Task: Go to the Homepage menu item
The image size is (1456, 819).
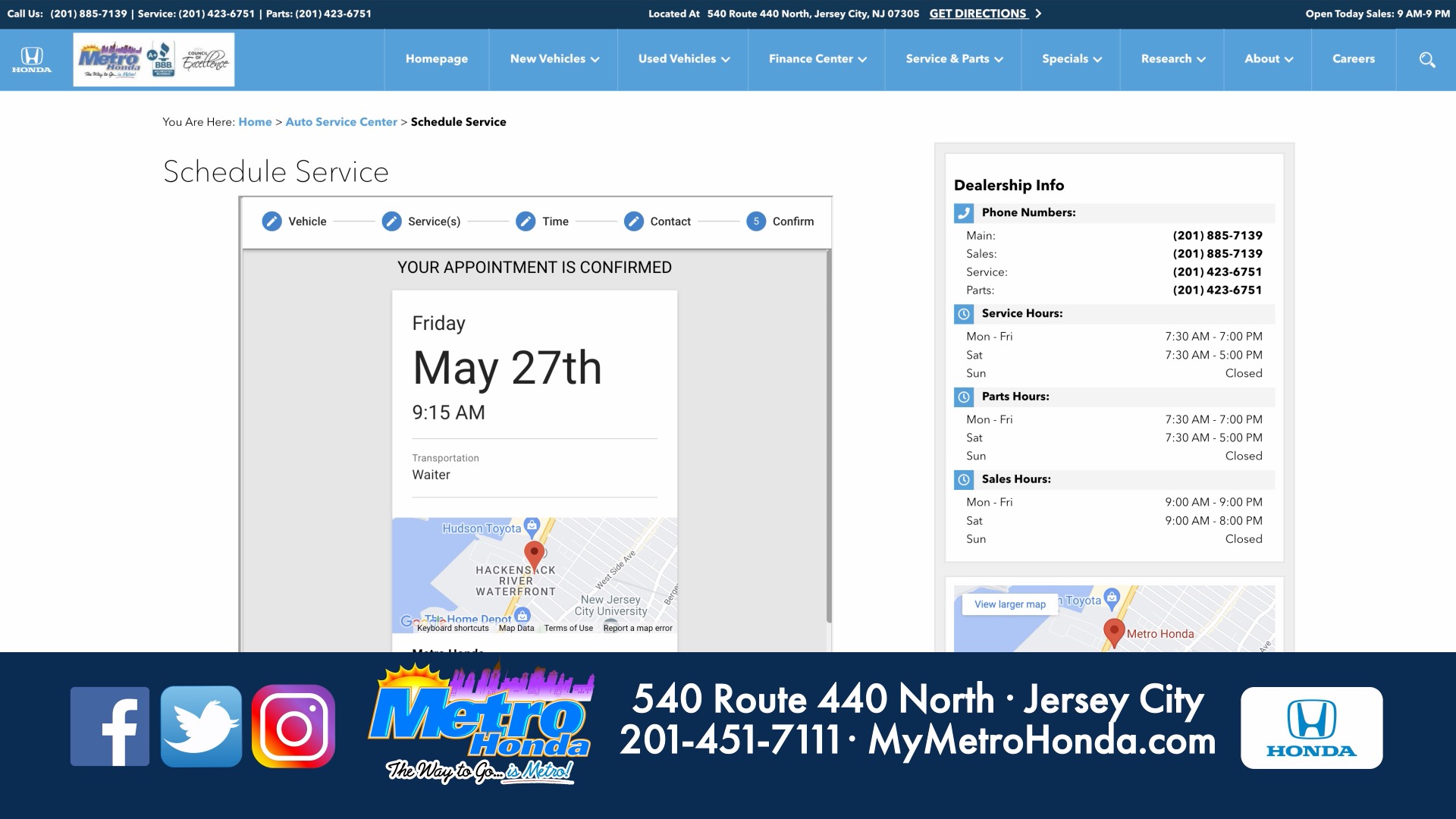Action: coord(437,59)
